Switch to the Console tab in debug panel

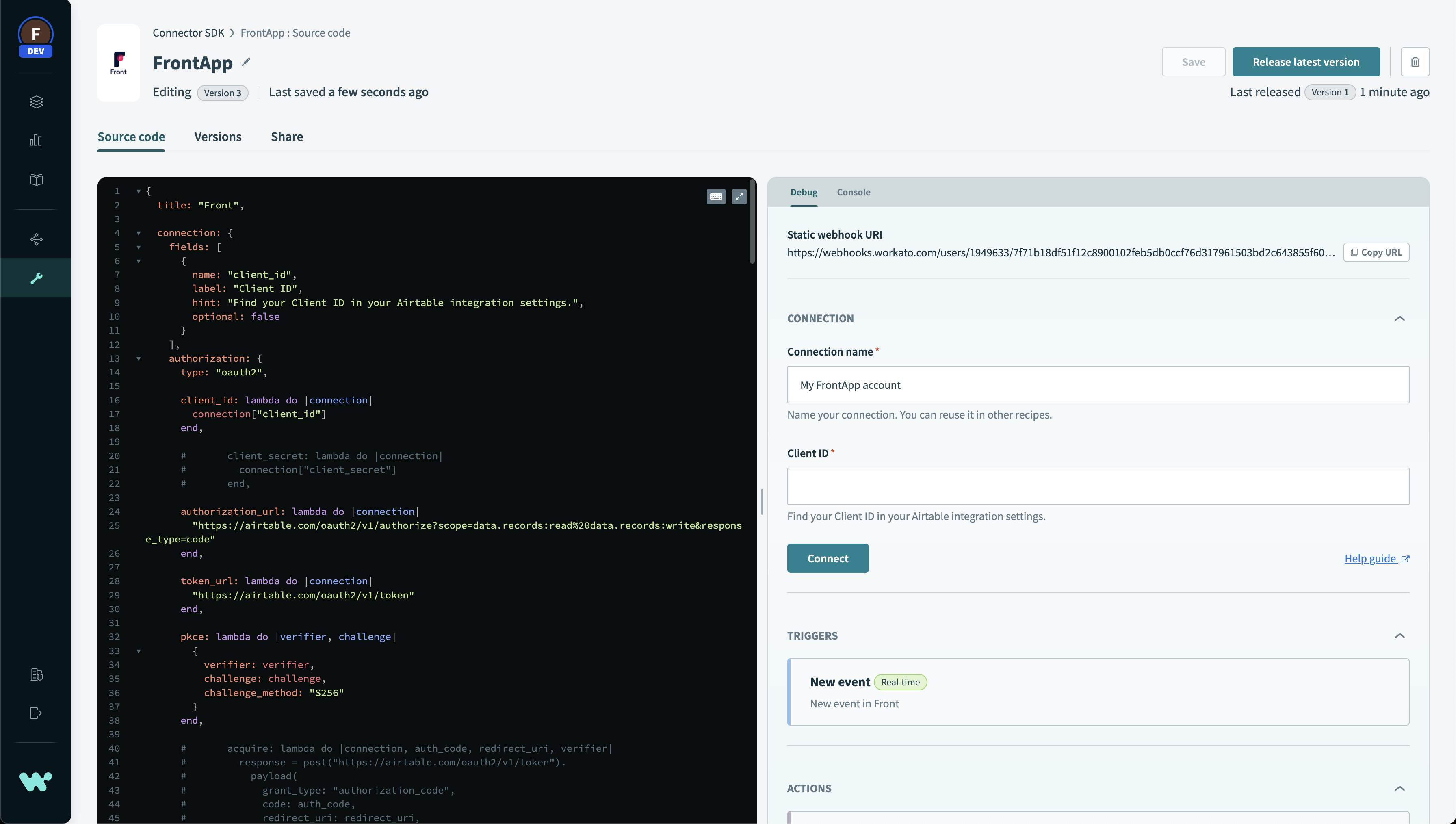[x=853, y=193]
